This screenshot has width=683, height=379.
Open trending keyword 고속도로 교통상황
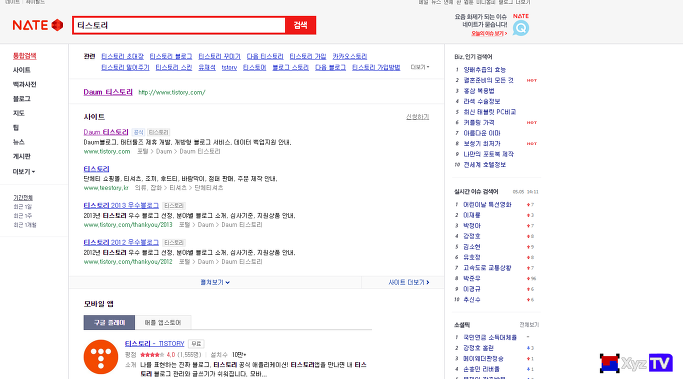point(487,268)
